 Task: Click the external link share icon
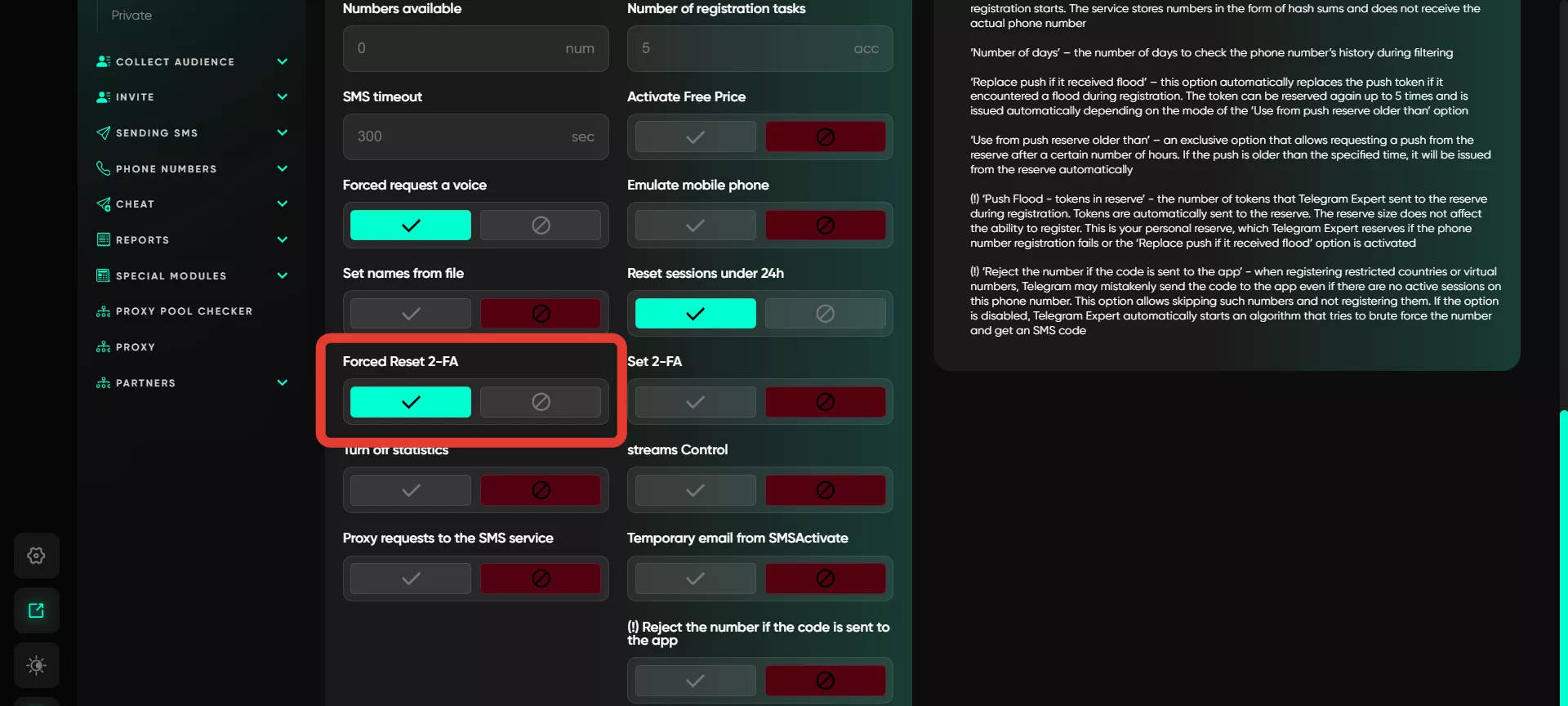coord(37,610)
